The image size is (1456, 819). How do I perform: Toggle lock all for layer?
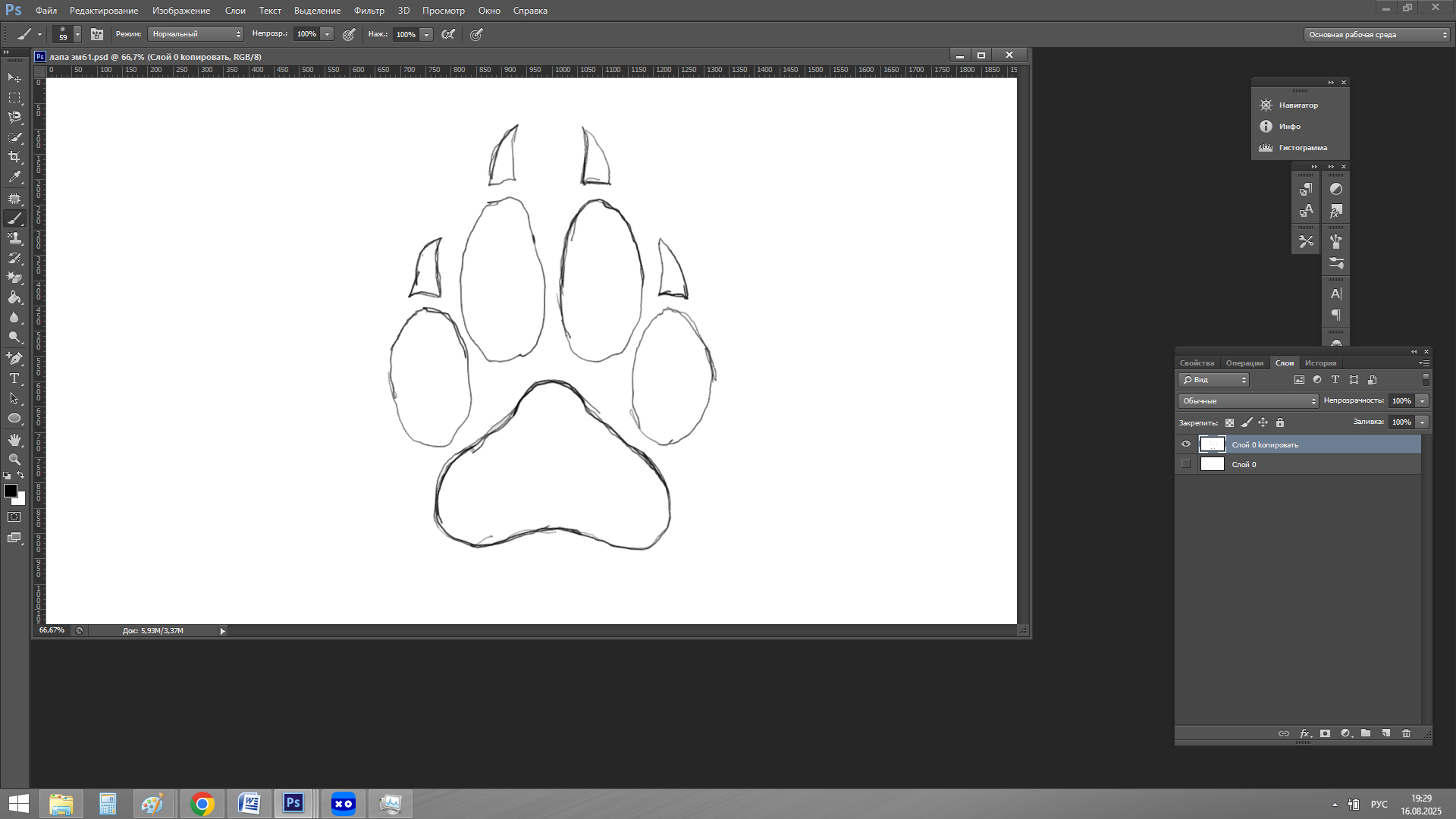pos(1280,422)
